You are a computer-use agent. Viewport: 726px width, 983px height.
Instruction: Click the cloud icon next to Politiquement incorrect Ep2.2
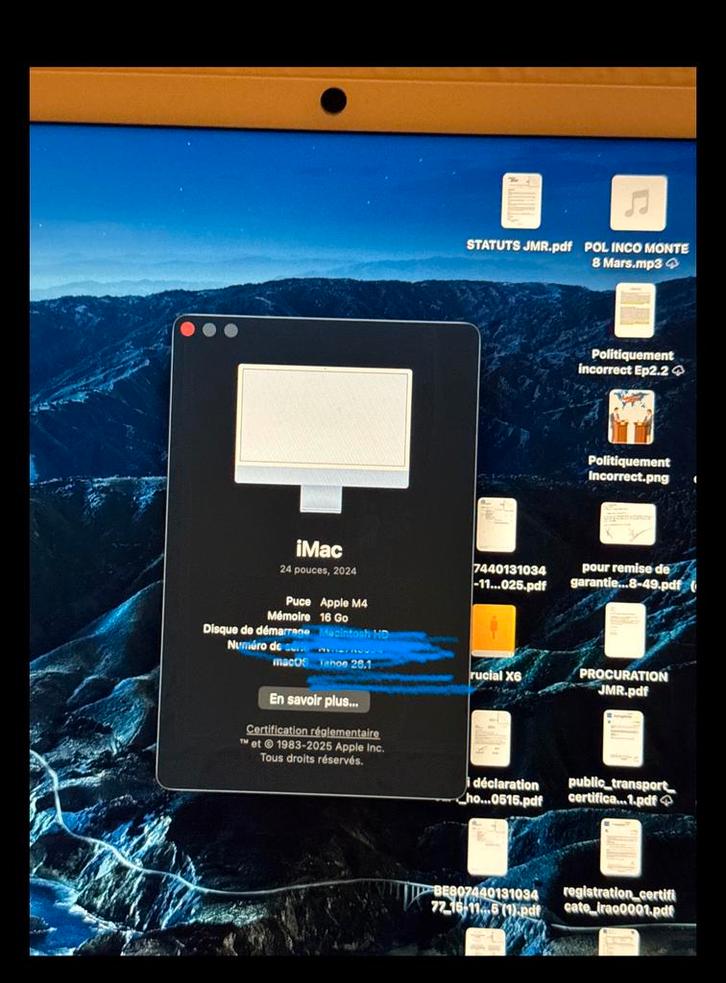click(679, 370)
